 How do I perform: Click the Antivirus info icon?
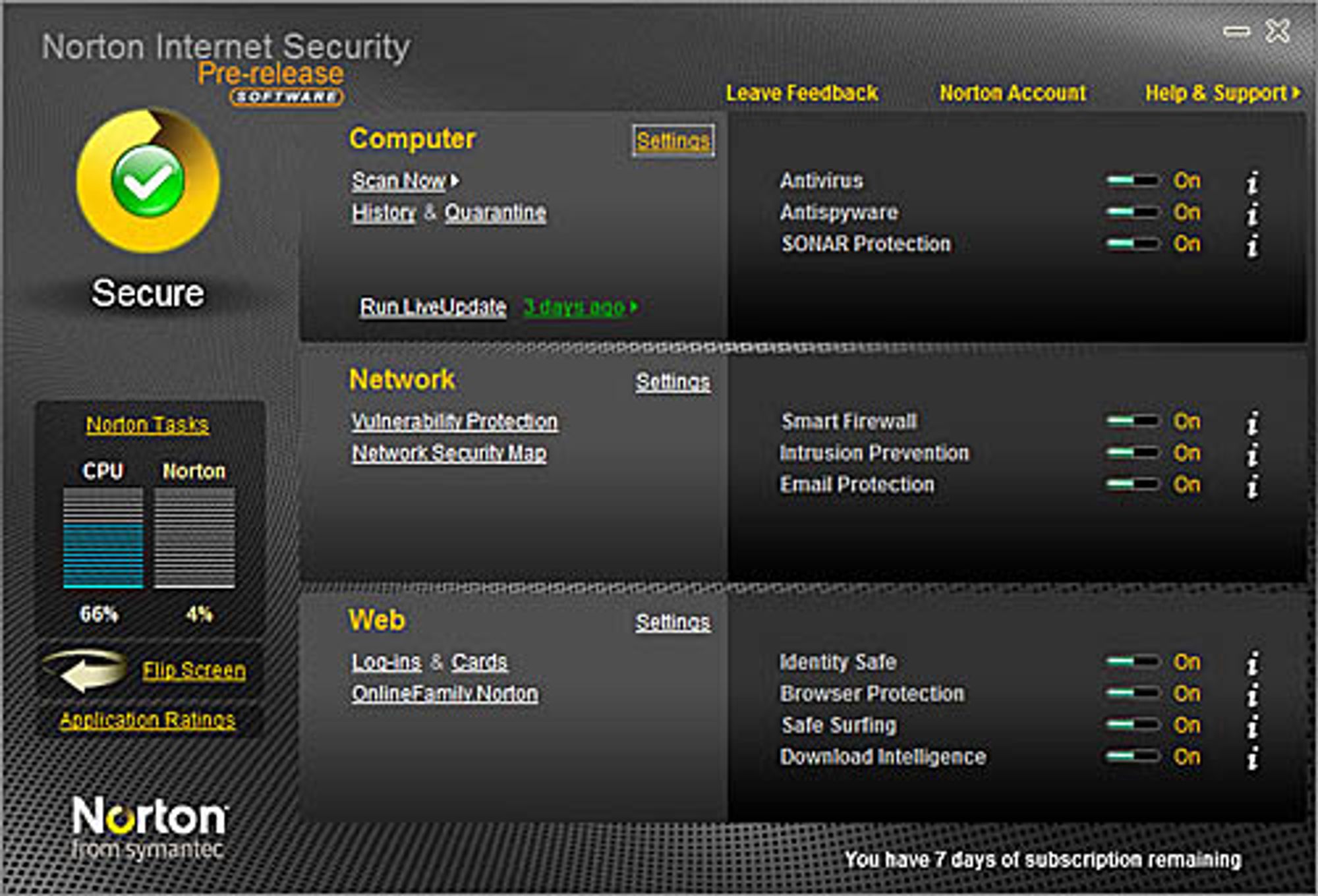point(1253,182)
